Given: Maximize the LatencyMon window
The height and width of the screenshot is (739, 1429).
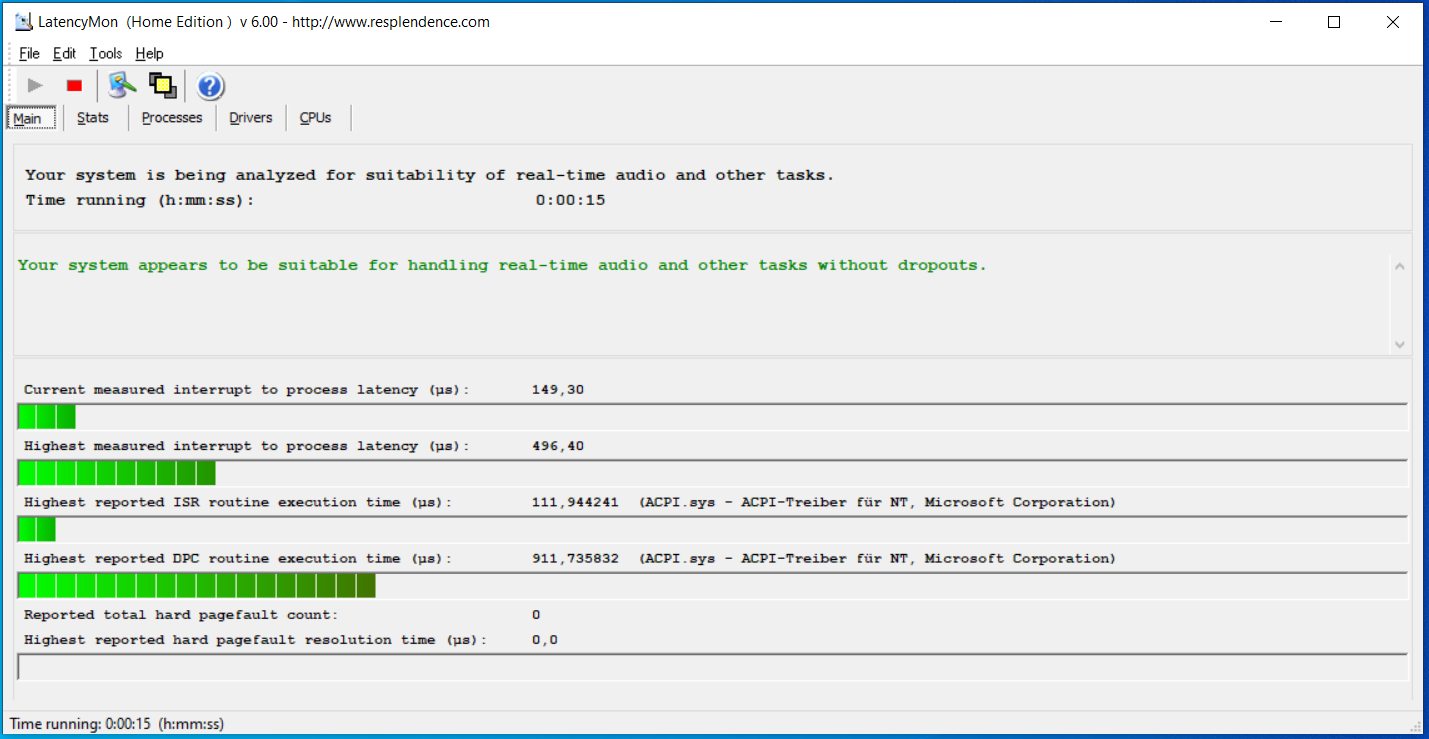Looking at the screenshot, I should [x=1333, y=22].
